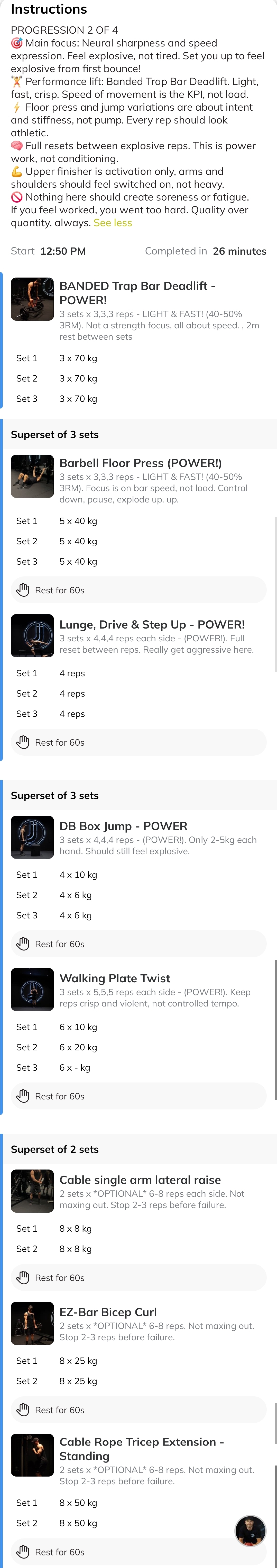277x1568 pixels.
Task: Open Cable Rope Tricep Extension thumbnail
Action: point(32,1455)
